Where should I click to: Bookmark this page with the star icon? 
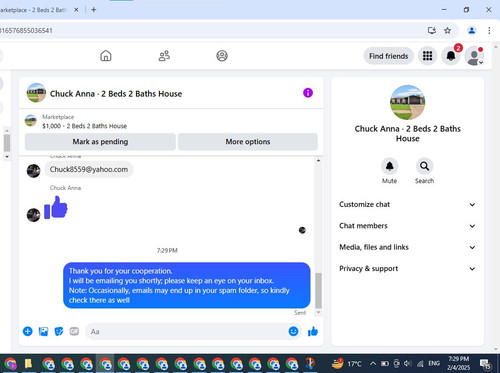447,31
